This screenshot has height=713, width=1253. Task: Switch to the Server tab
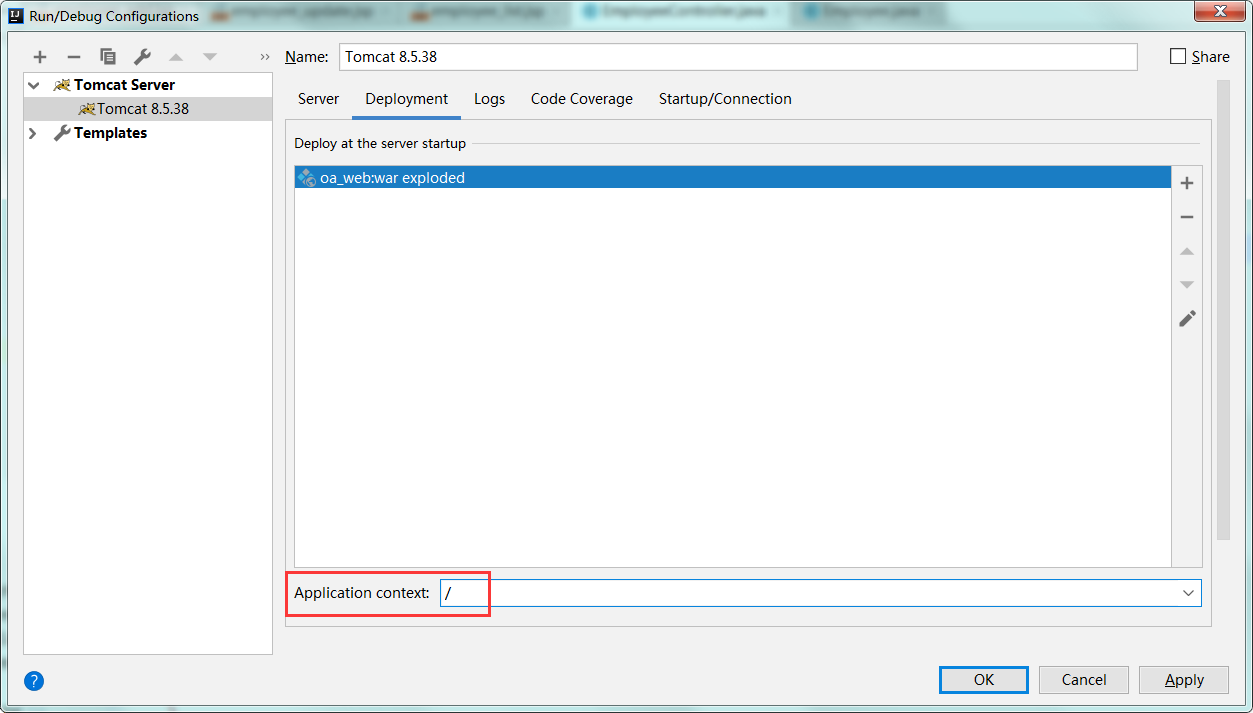click(x=318, y=99)
